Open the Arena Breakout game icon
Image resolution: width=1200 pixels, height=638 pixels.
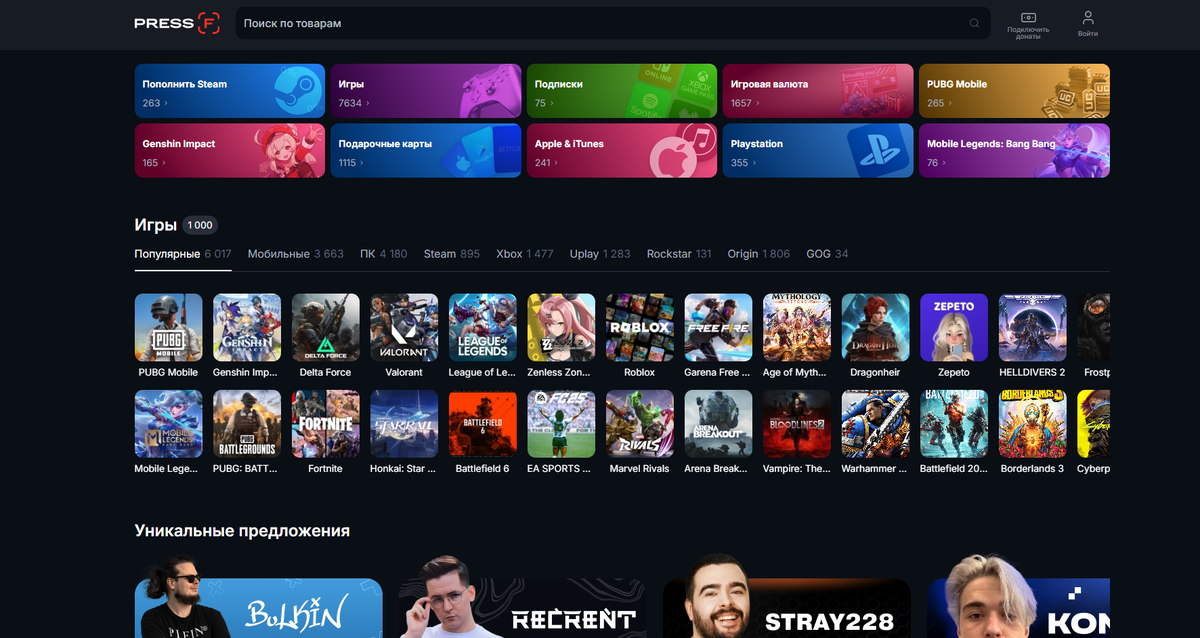coord(718,424)
